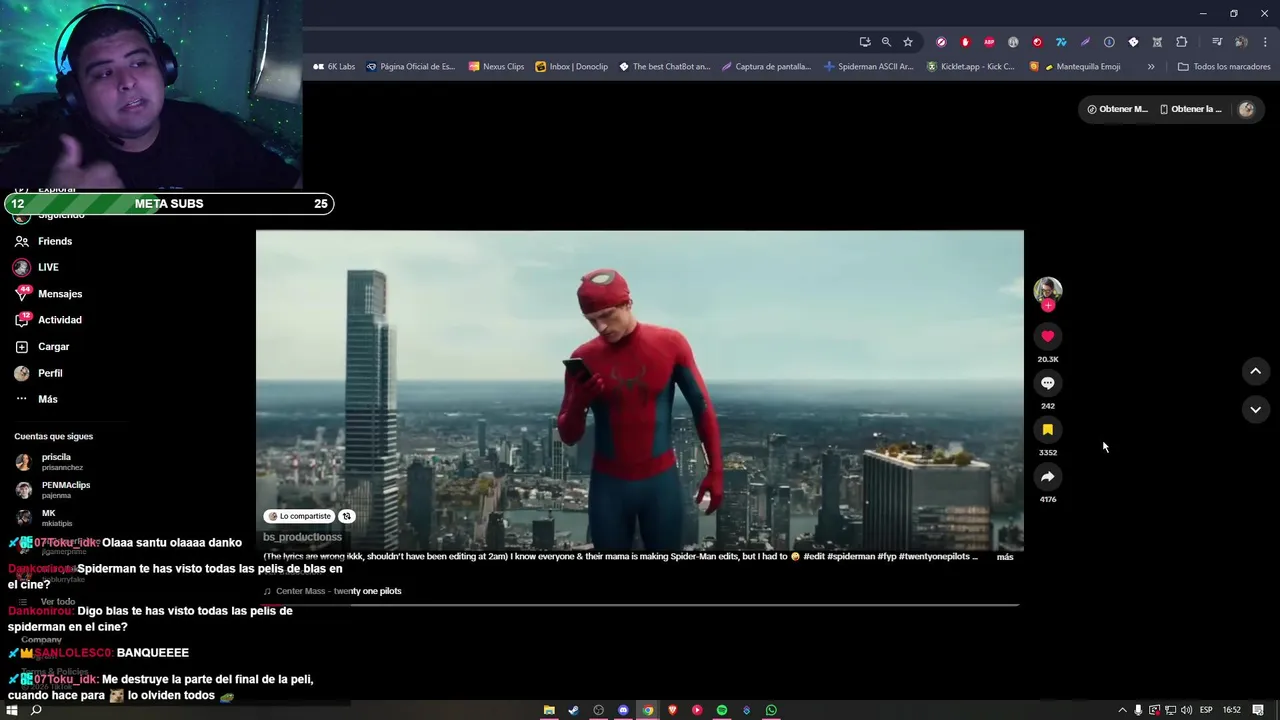Show hidden system tray icons
This screenshot has height=720, width=1280.
click(x=1122, y=710)
